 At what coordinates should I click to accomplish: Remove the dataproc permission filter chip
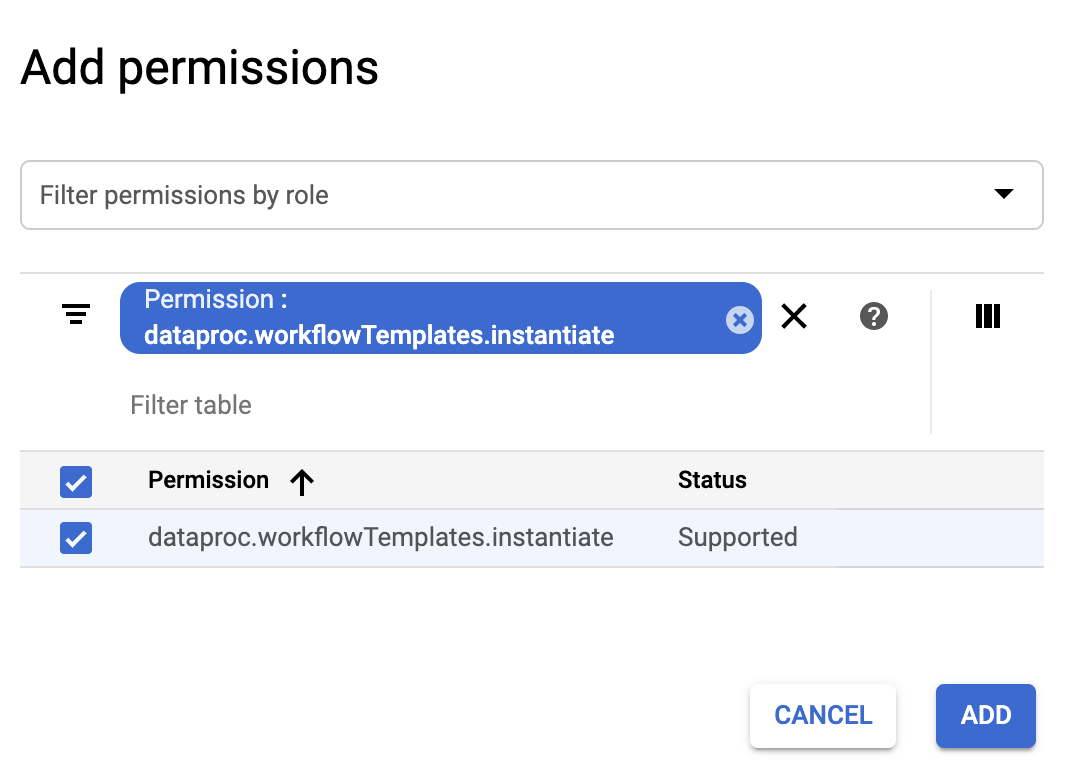[739, 319]
